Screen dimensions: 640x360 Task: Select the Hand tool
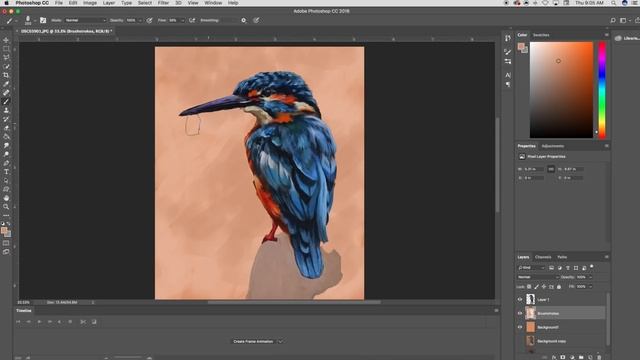[6, 198]
